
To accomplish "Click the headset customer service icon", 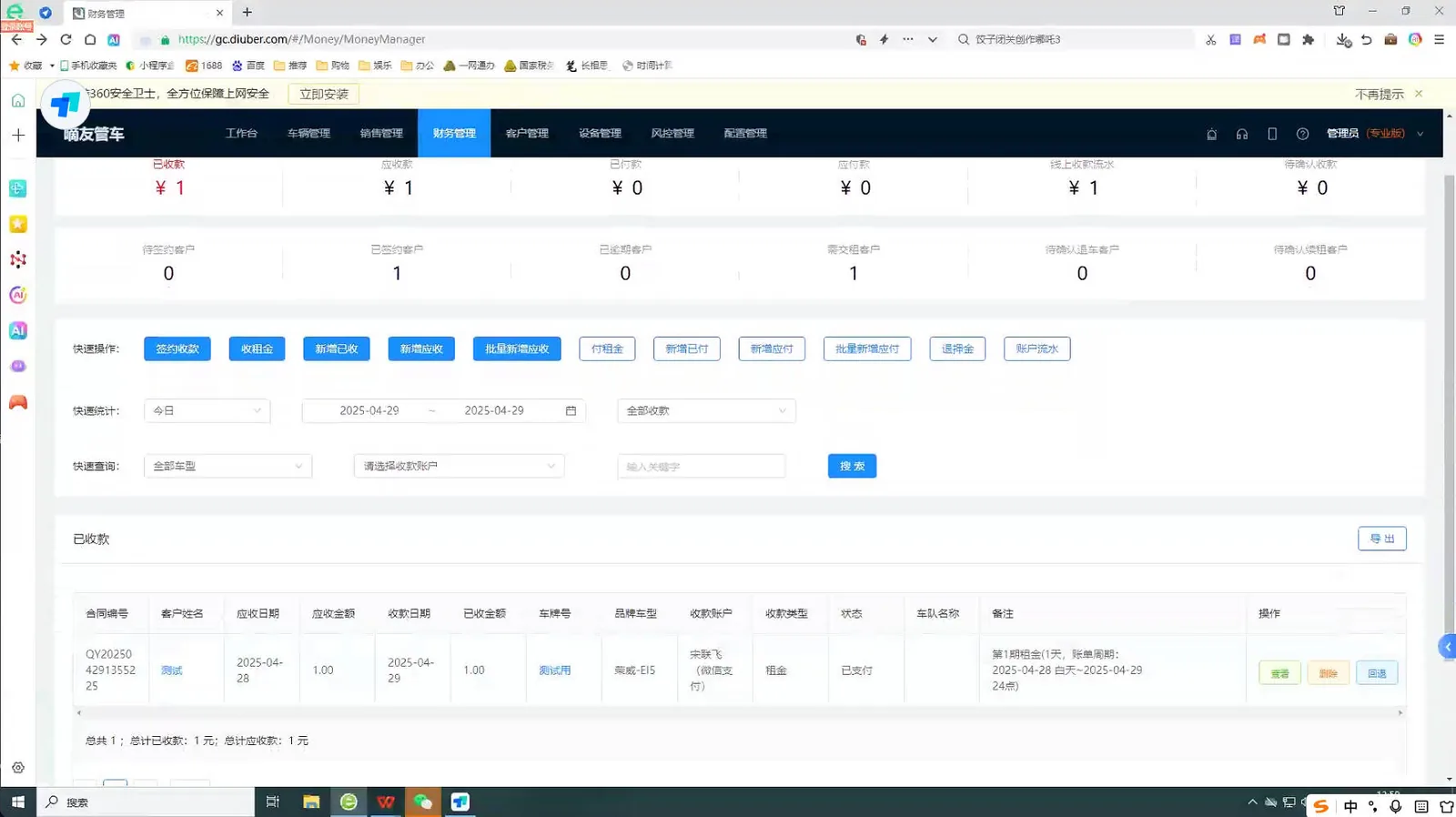I will click(1241, 134).
